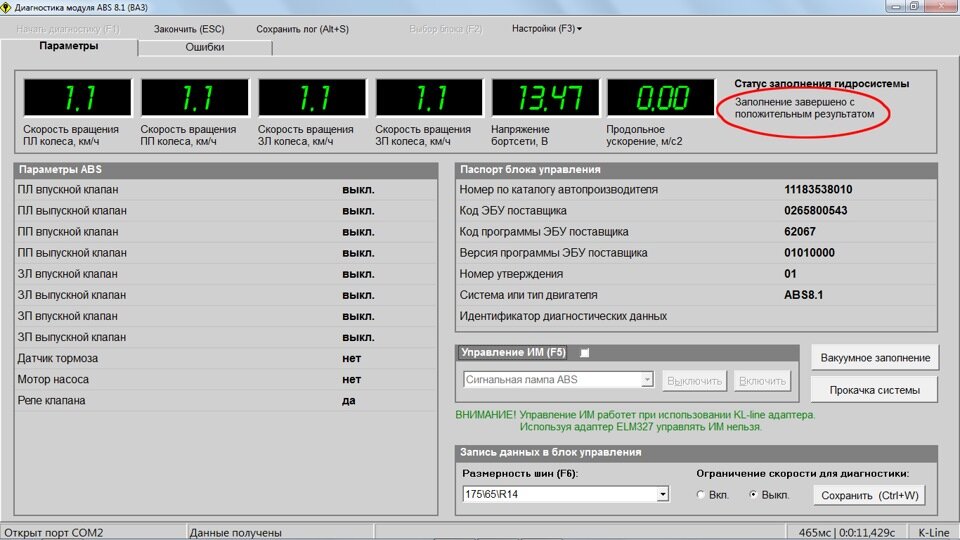Enable the Управление ИМ (F5) checkbox
The image size is (960, 540).
[585, 353]
